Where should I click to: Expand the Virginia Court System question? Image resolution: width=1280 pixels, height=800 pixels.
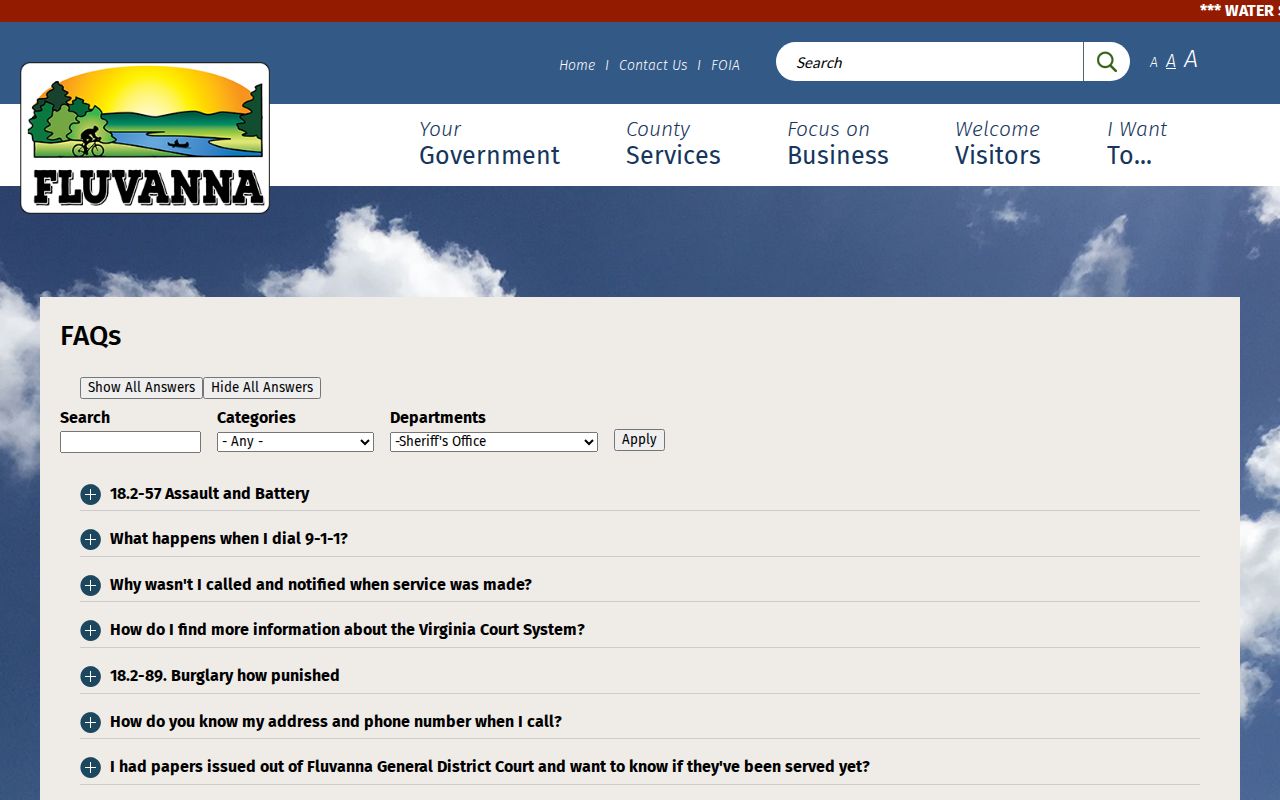(x=347, y=629)
